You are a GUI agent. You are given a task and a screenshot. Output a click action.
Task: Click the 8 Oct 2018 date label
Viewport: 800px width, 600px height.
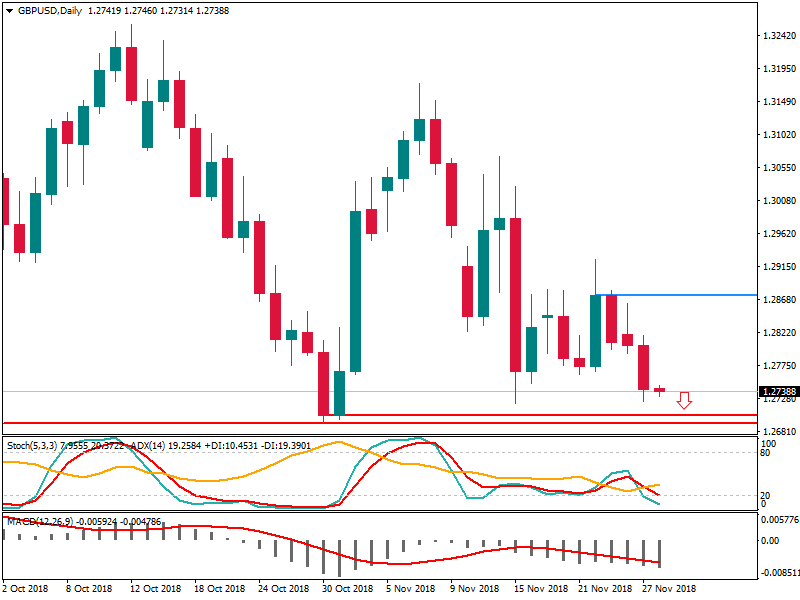click(x=89, y=588)
